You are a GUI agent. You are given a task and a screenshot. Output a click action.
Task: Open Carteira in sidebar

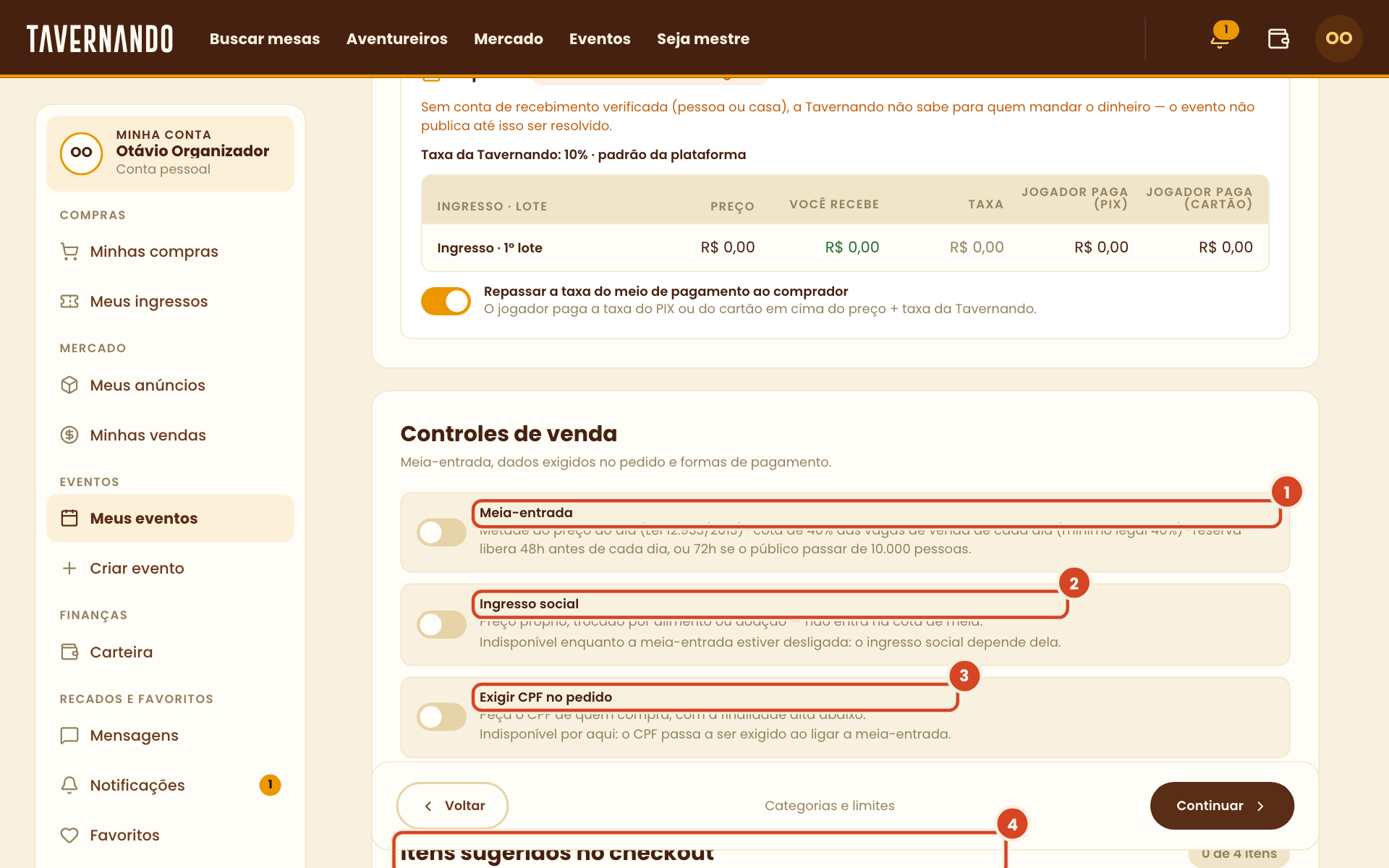tap(170, 652)
